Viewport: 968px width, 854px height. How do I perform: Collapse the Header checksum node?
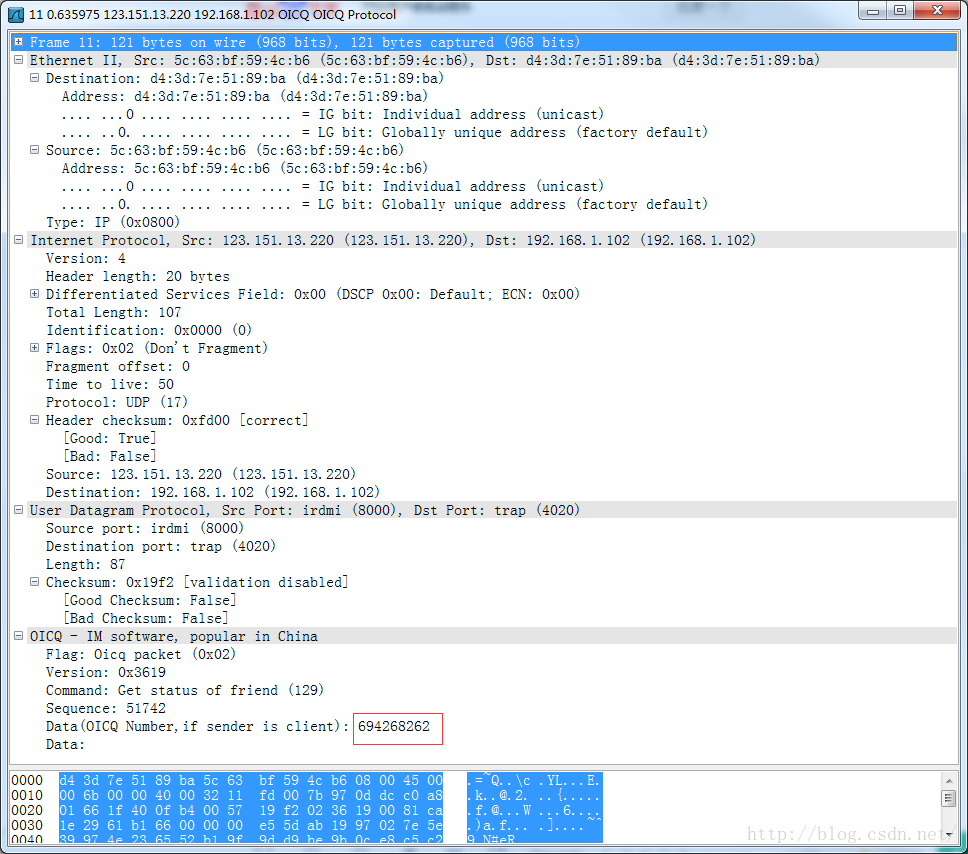(x=35, y=420)
